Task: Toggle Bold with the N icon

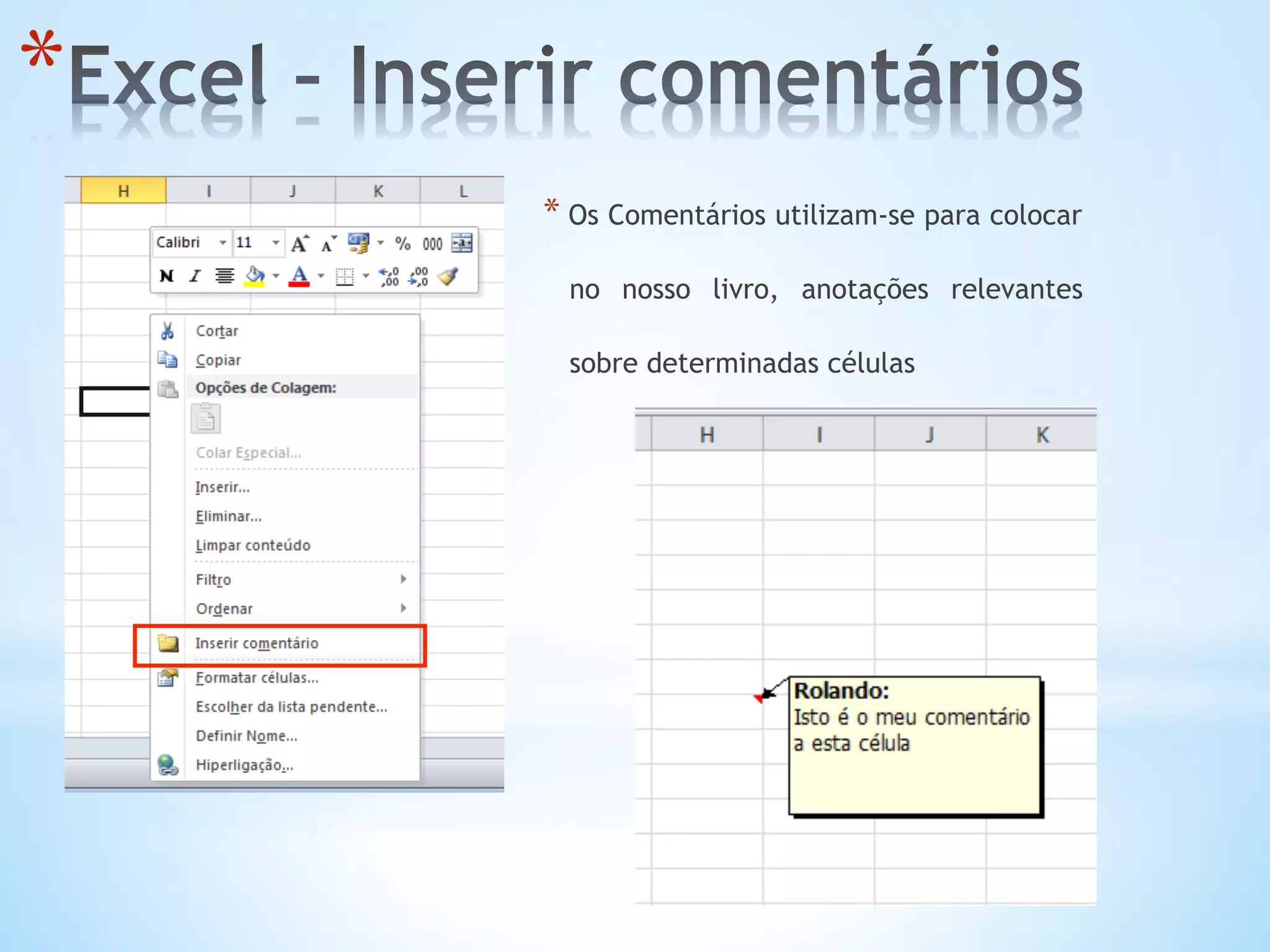Action: tap(166, 276)
